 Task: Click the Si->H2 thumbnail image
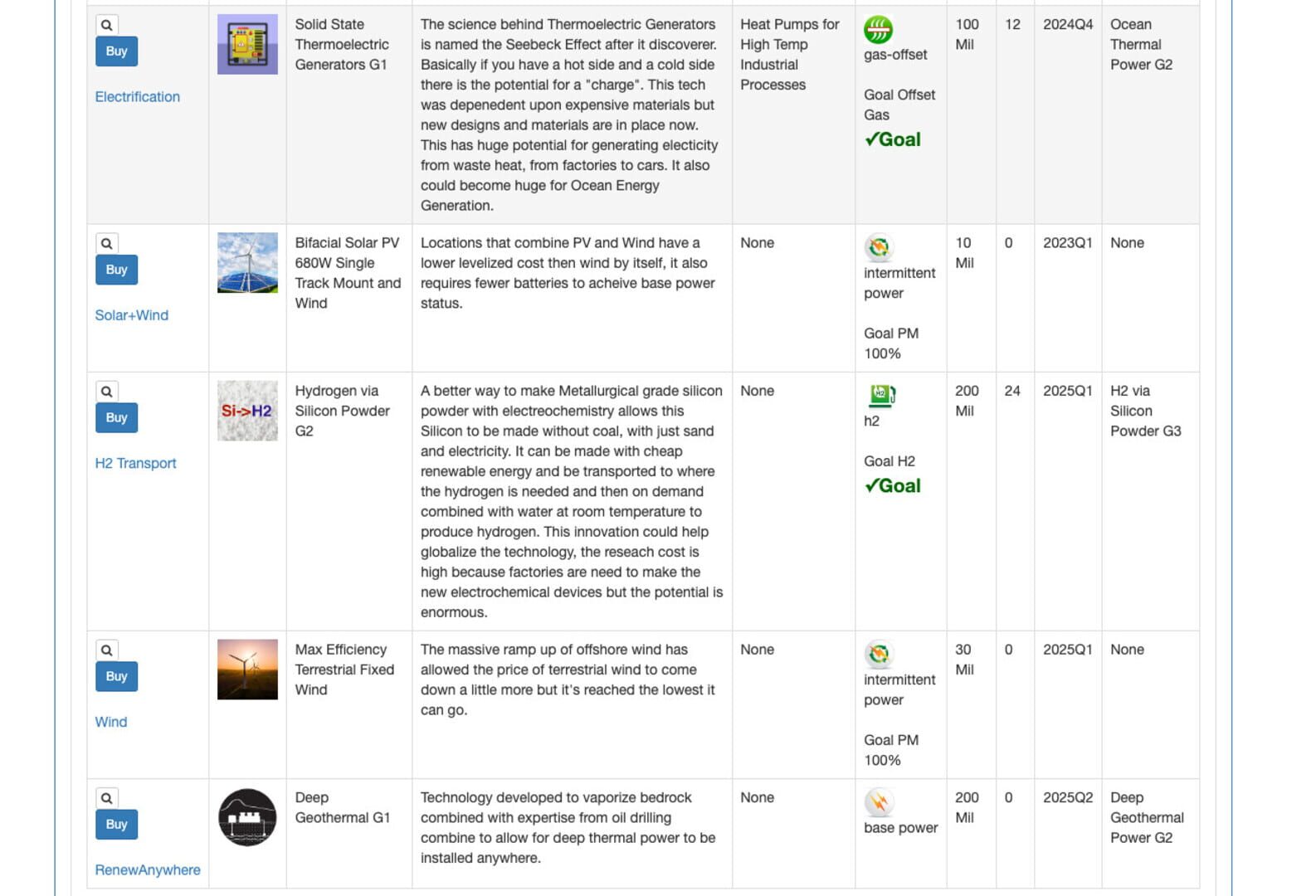point(247,411)
